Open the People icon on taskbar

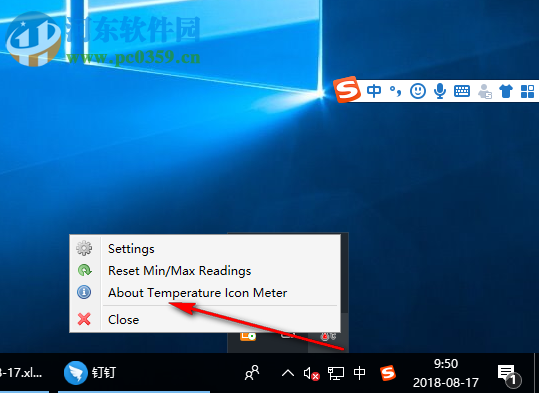click(x=252, y=373)
